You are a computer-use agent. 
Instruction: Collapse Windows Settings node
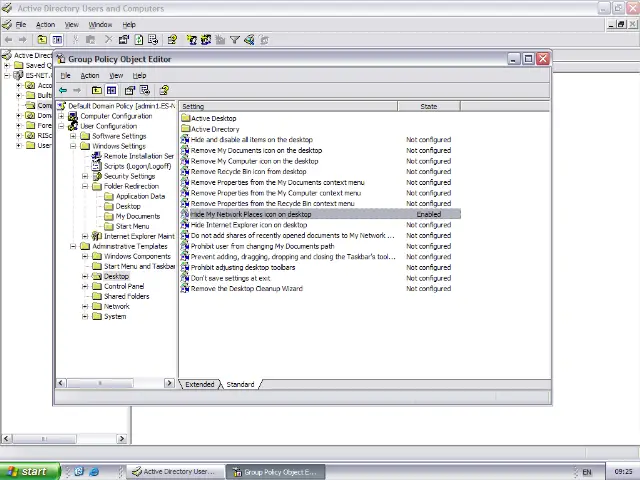tap(73, 146)
